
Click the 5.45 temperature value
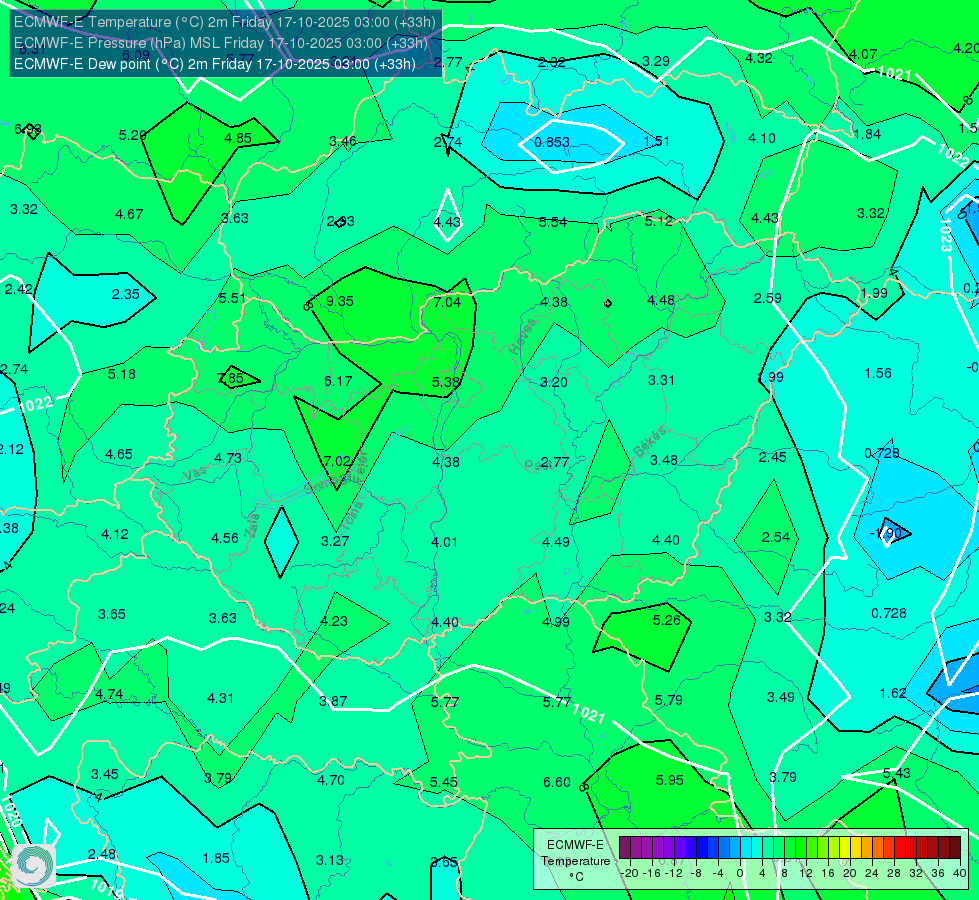pyautogui.click(x=444, y=782)
